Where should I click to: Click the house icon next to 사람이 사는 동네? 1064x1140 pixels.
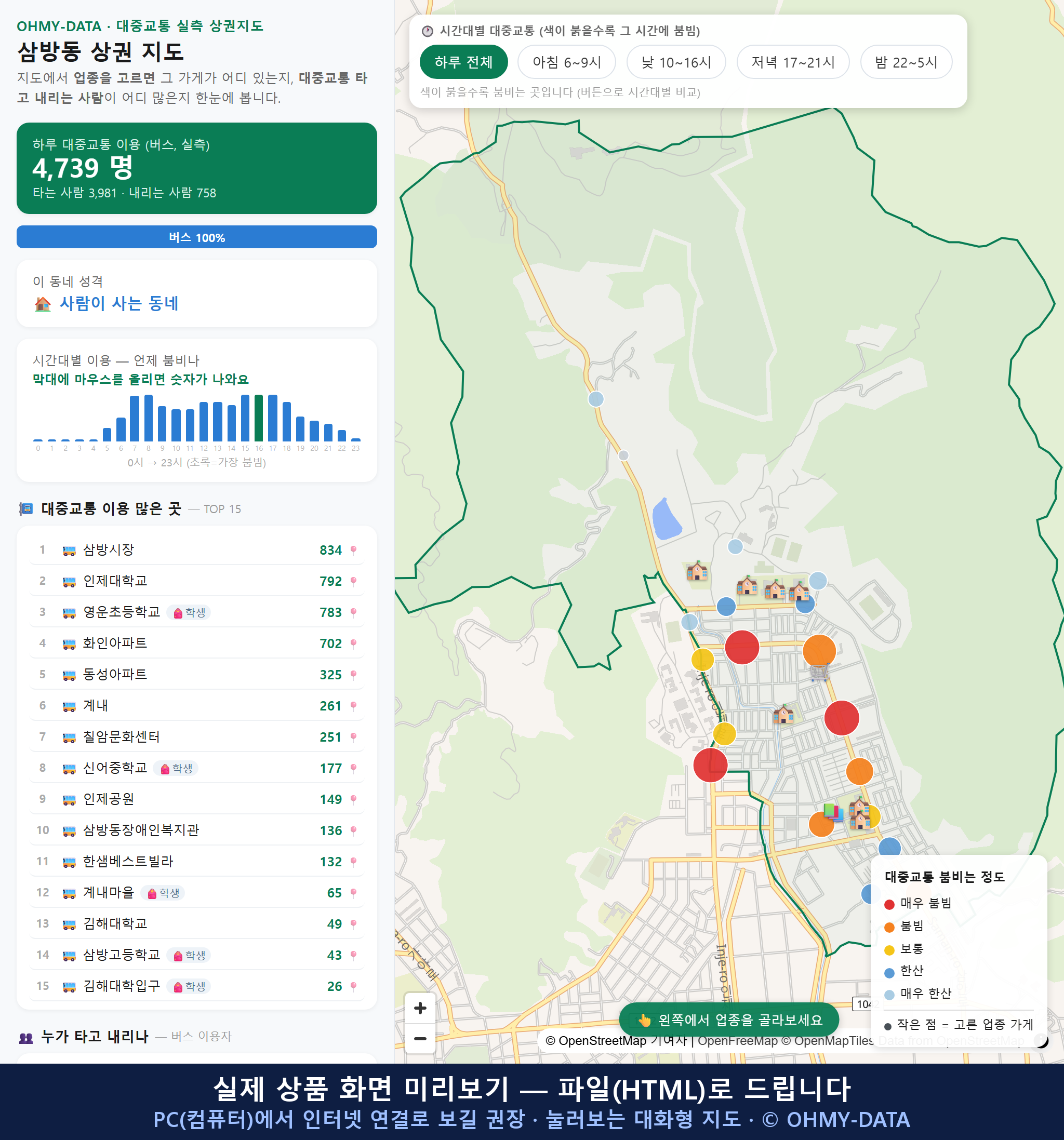[43, 303]
